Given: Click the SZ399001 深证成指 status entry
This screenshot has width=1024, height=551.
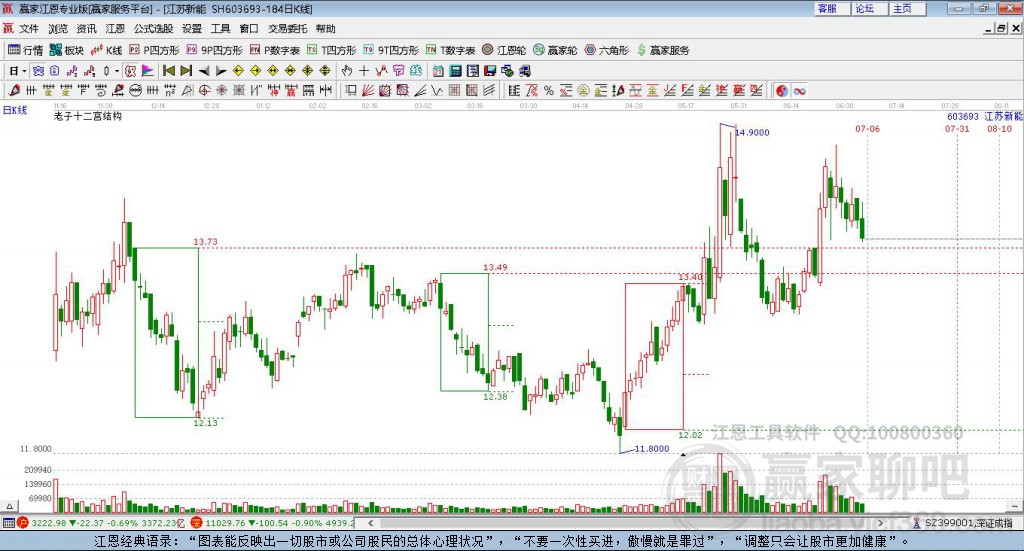Looking at the screenshot, I should point(963,523).
